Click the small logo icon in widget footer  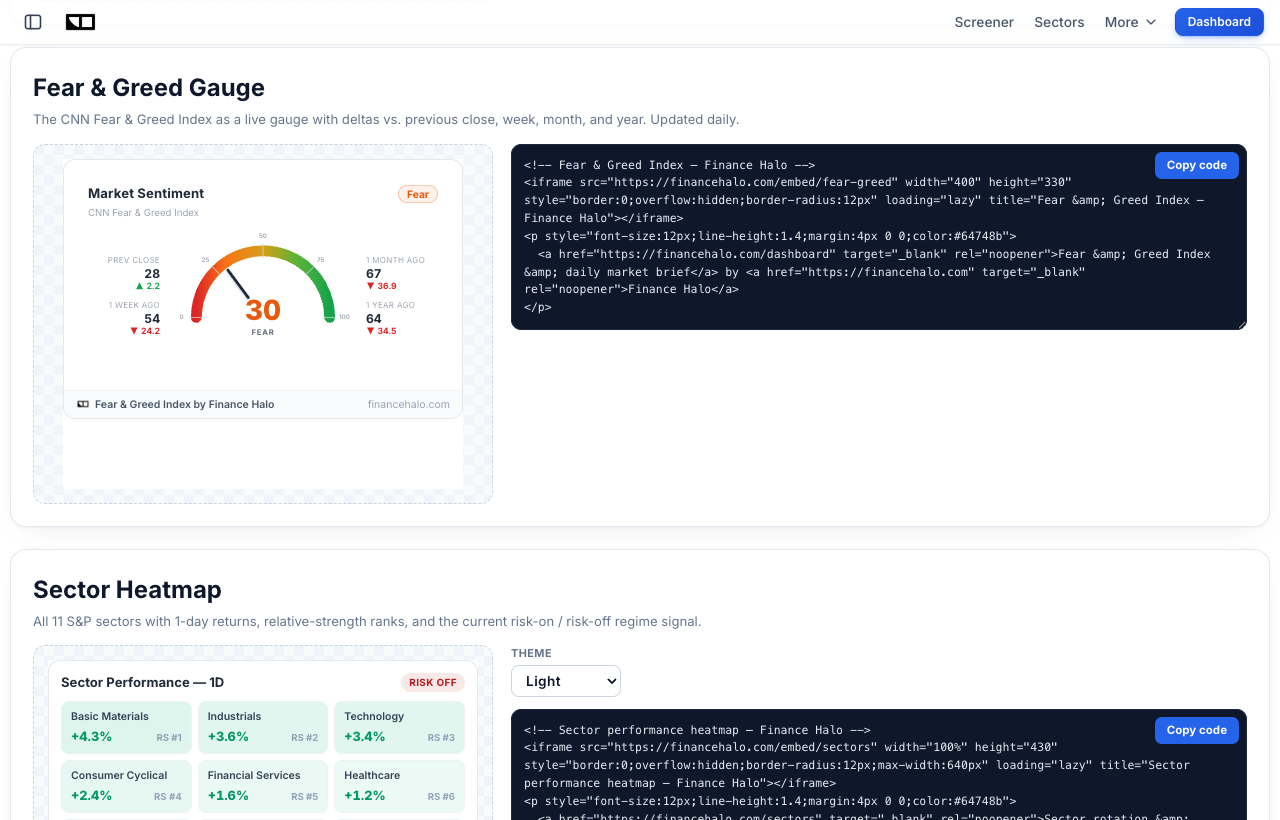tap(83, 404)
